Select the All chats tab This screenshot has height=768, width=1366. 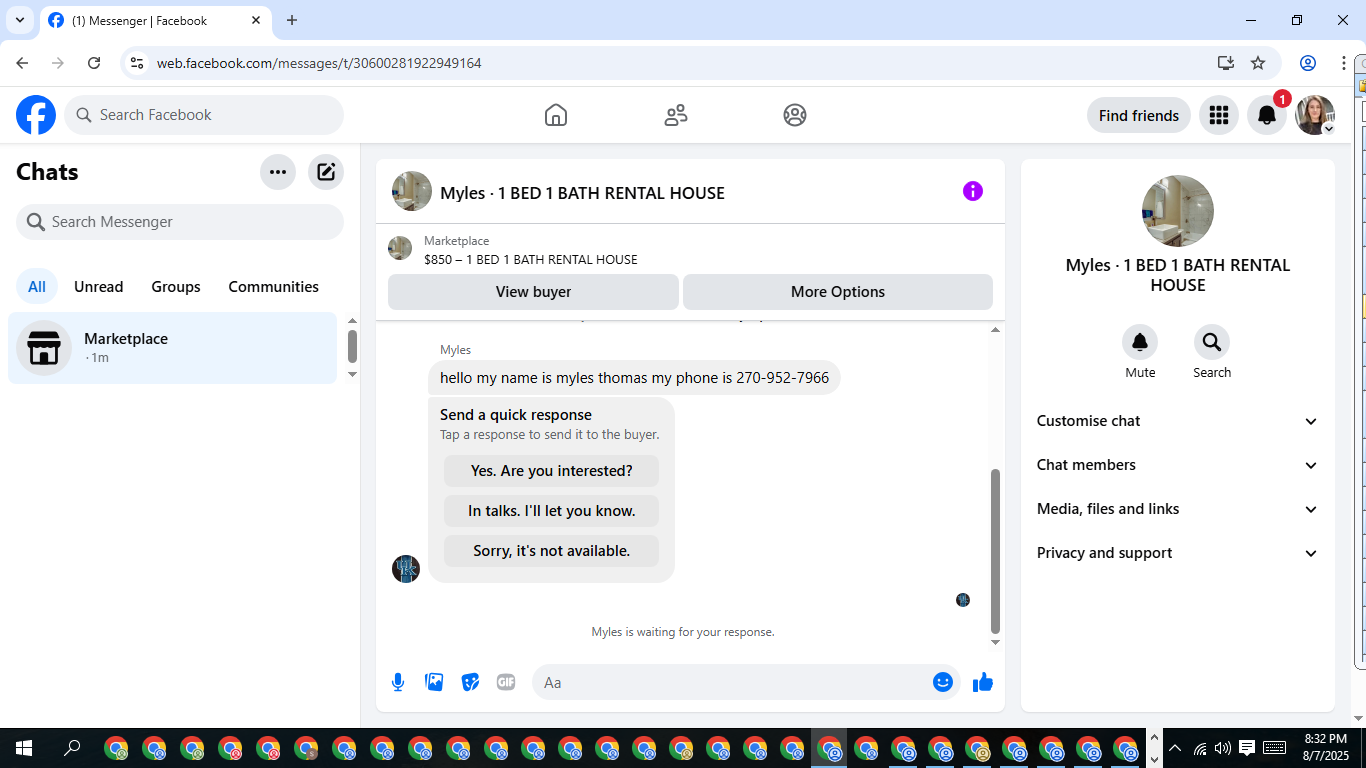[37, 287]
